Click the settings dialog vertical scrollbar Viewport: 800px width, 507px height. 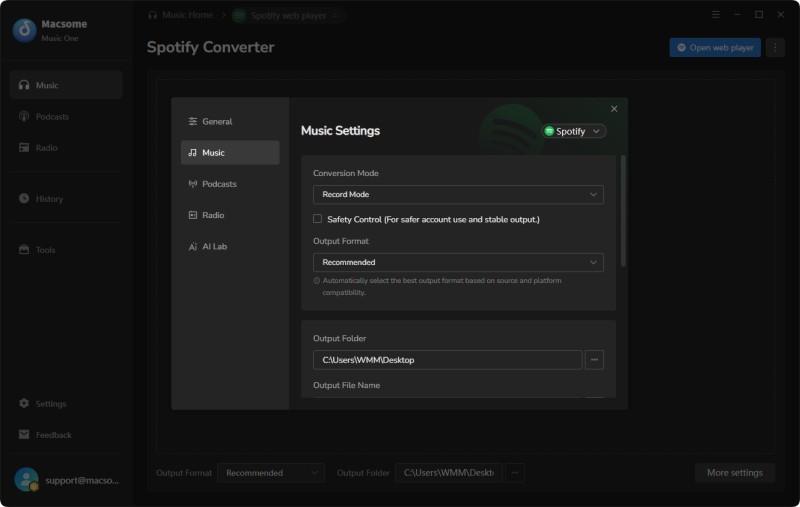point(623,211)
